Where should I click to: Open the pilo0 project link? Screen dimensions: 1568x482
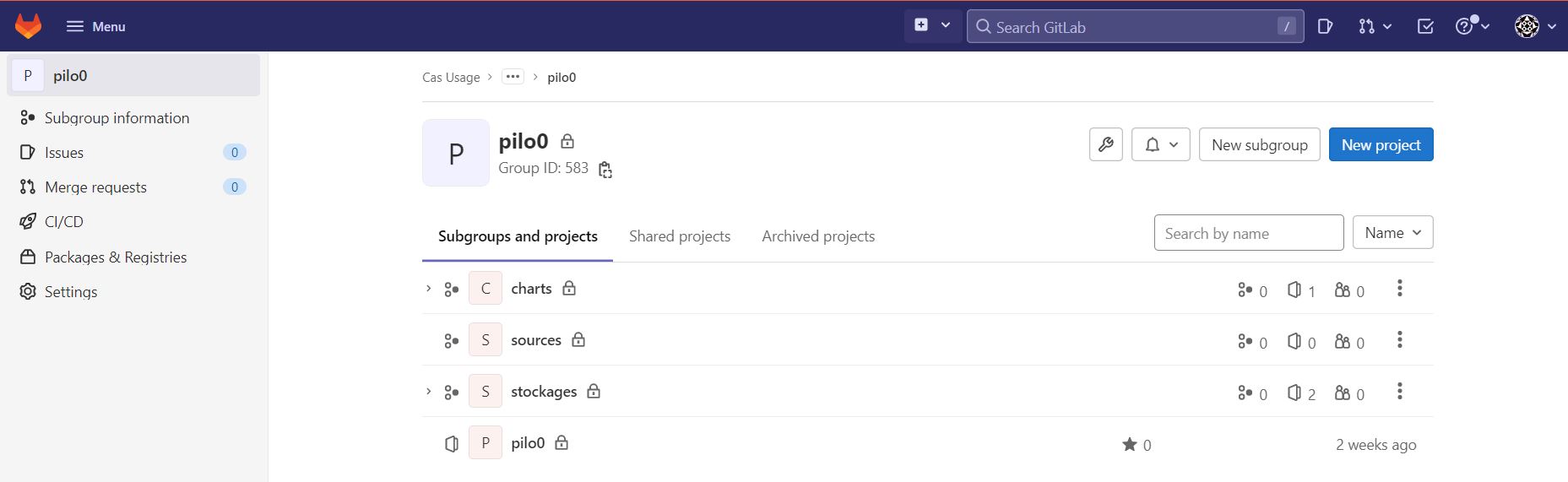(x=528, y=443)
